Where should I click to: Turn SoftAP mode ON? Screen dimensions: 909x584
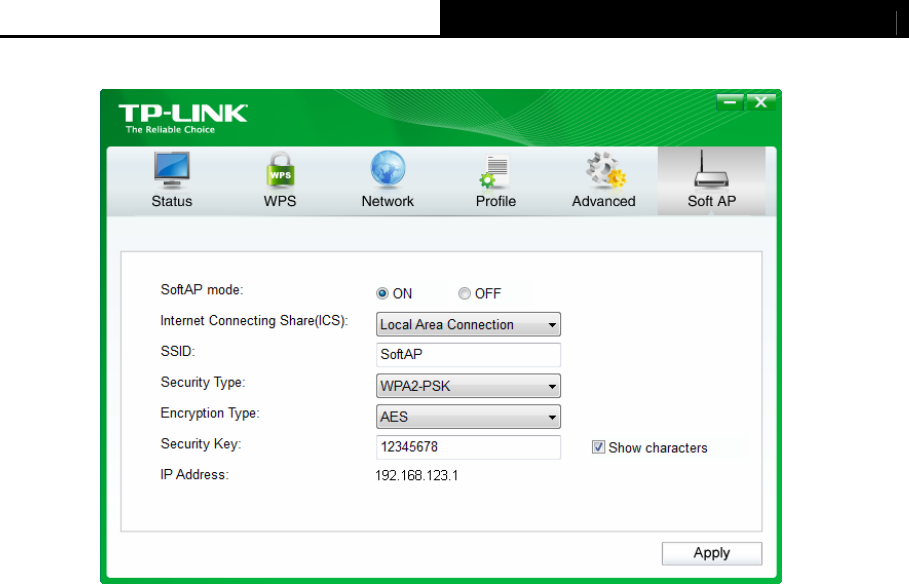click(382, 293)
